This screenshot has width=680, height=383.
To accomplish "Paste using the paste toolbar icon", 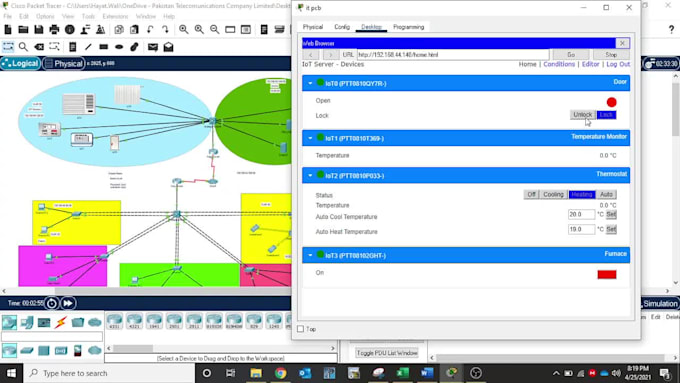I will 134,29.
